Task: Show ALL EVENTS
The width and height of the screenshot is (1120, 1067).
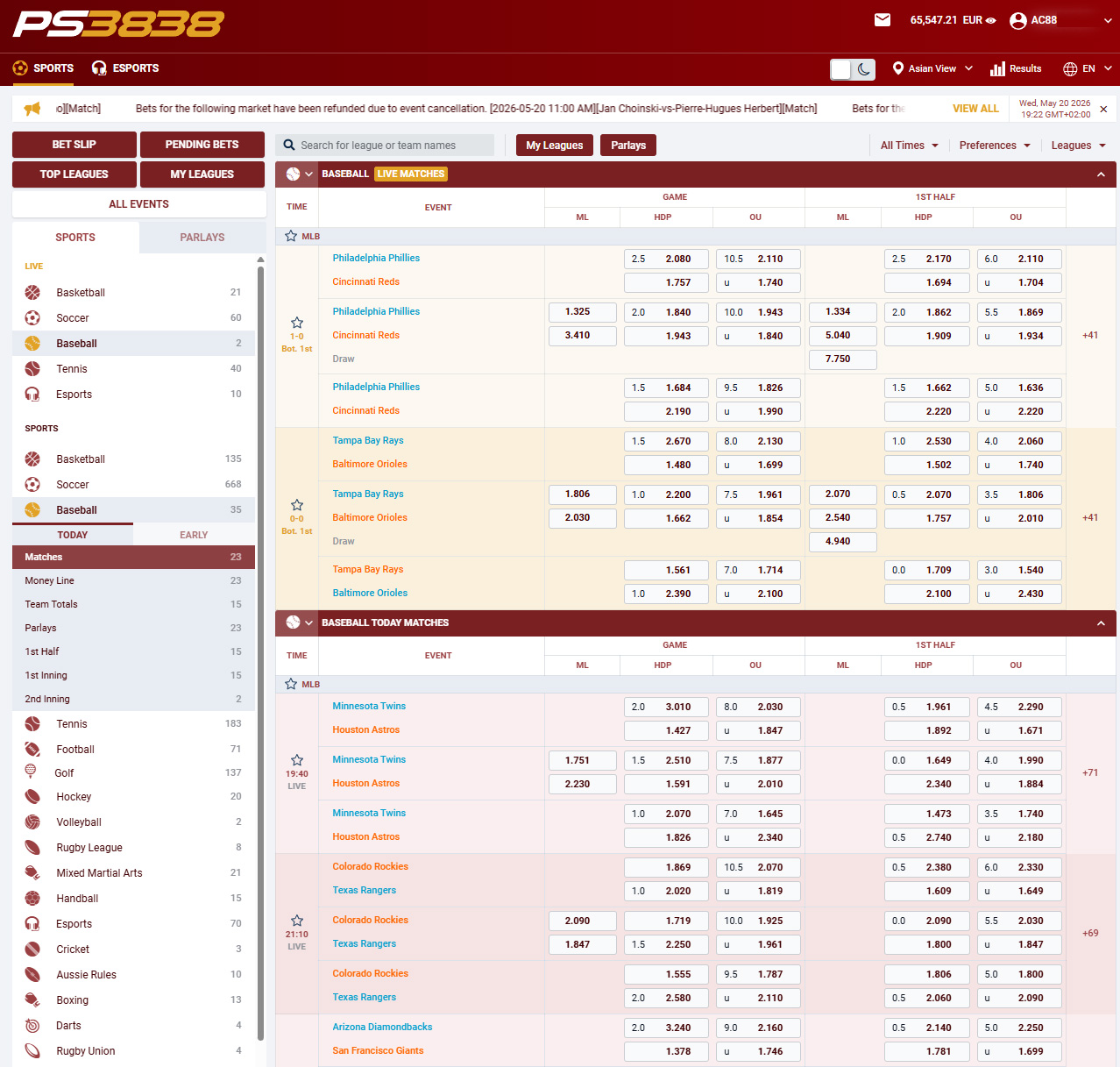Action: point(139,204)
